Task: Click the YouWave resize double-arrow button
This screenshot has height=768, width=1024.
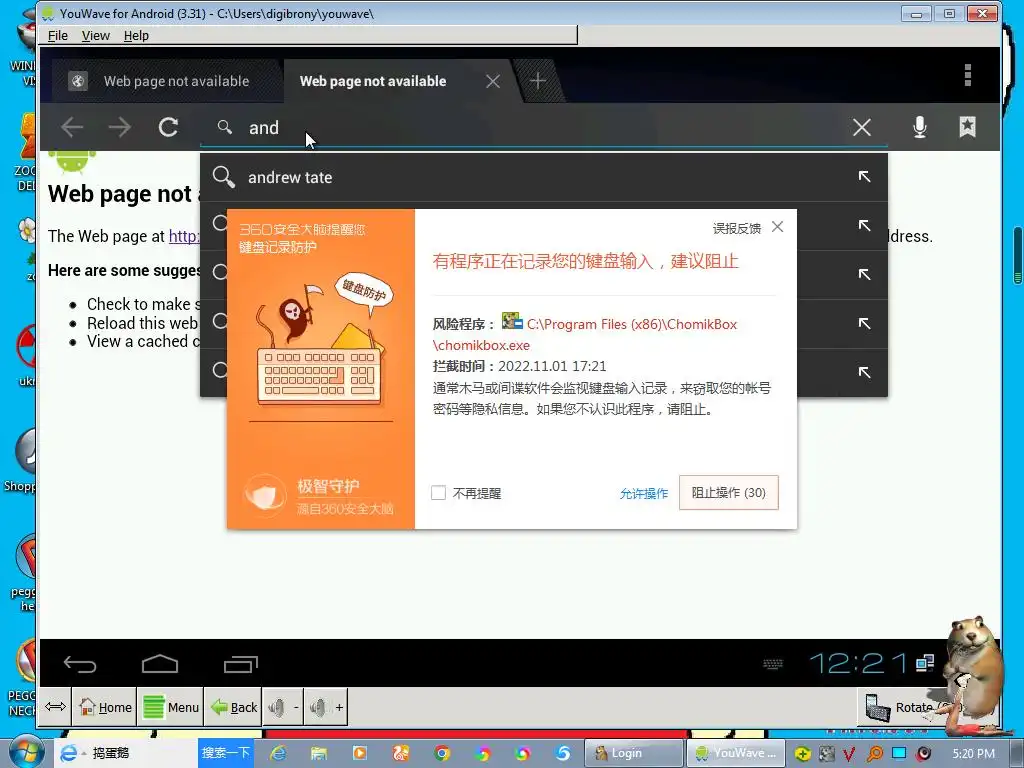Action: pyautogui.click(x=56, y=707)
